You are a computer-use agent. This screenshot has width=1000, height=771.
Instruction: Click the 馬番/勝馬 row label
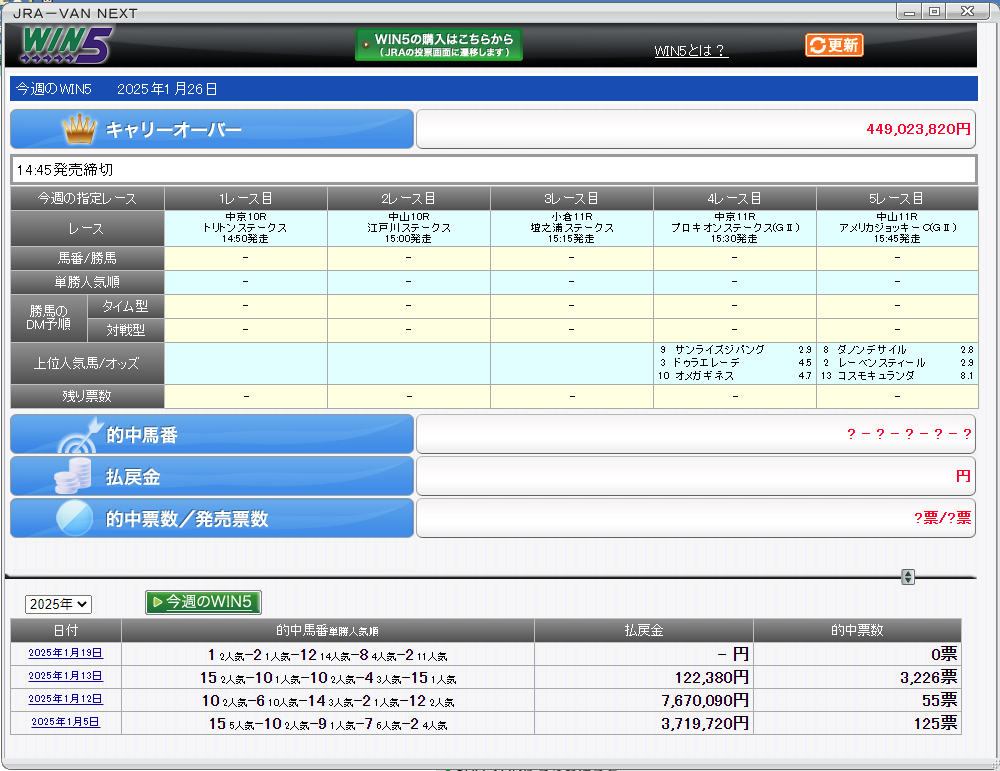(87, 258)
